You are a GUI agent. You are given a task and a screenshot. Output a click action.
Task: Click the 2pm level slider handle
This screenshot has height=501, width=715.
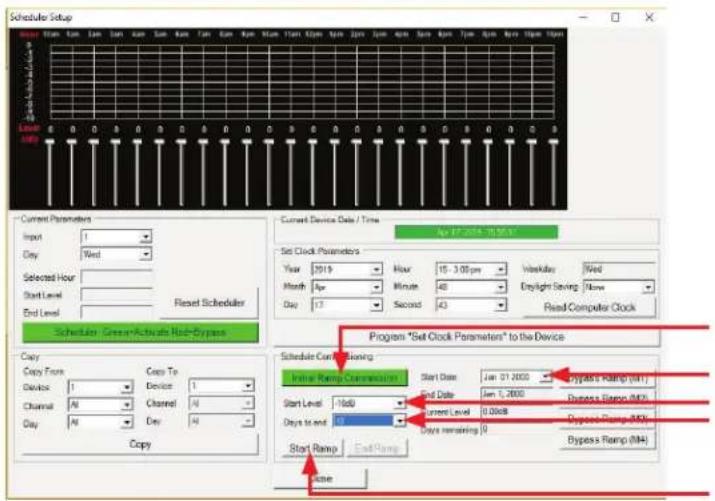(356, 143)
